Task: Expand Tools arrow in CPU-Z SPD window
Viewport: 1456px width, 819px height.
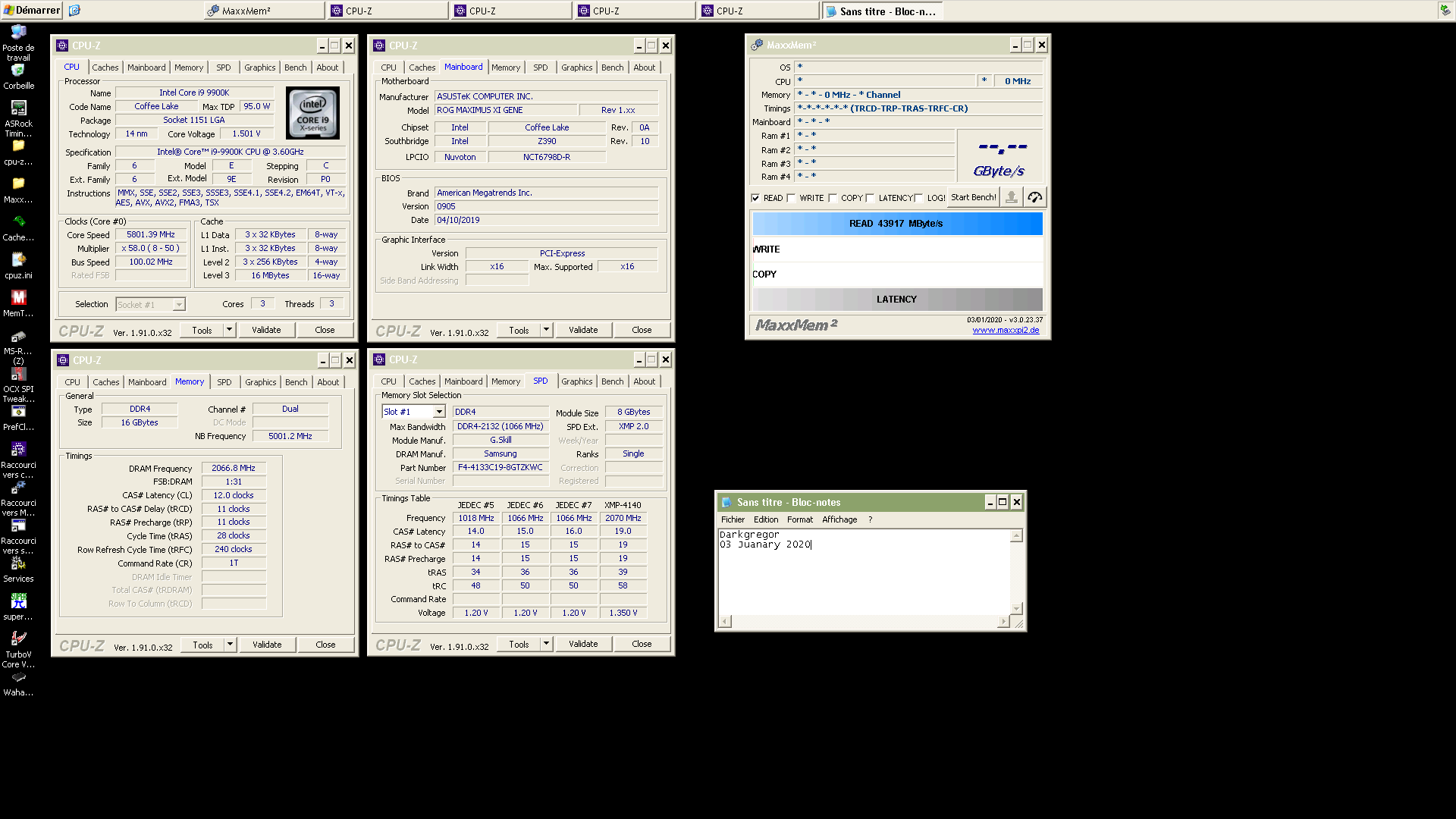Action: 547,644
